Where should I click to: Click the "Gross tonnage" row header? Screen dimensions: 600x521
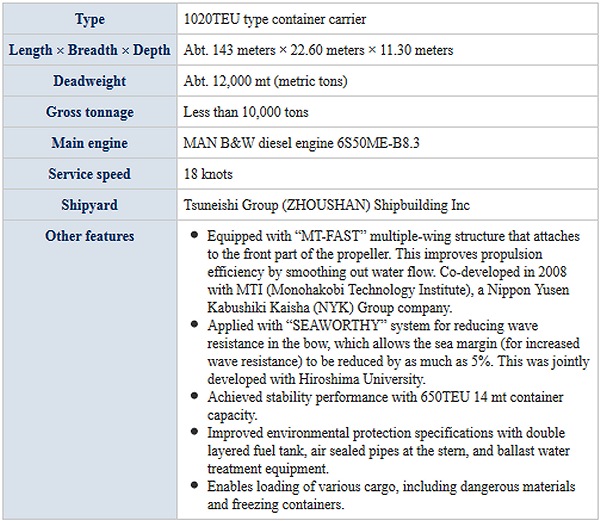coord(90,112)
